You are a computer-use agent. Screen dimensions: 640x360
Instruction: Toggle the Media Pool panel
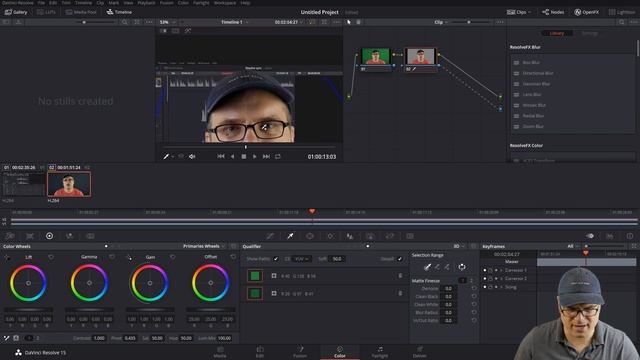point(81,12)
